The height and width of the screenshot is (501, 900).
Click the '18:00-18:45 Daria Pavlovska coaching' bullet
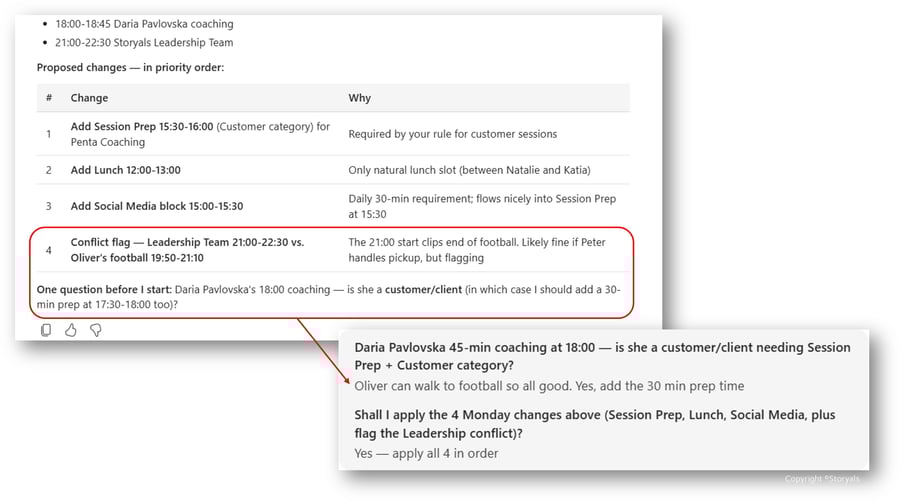click(x=144, y=24)
